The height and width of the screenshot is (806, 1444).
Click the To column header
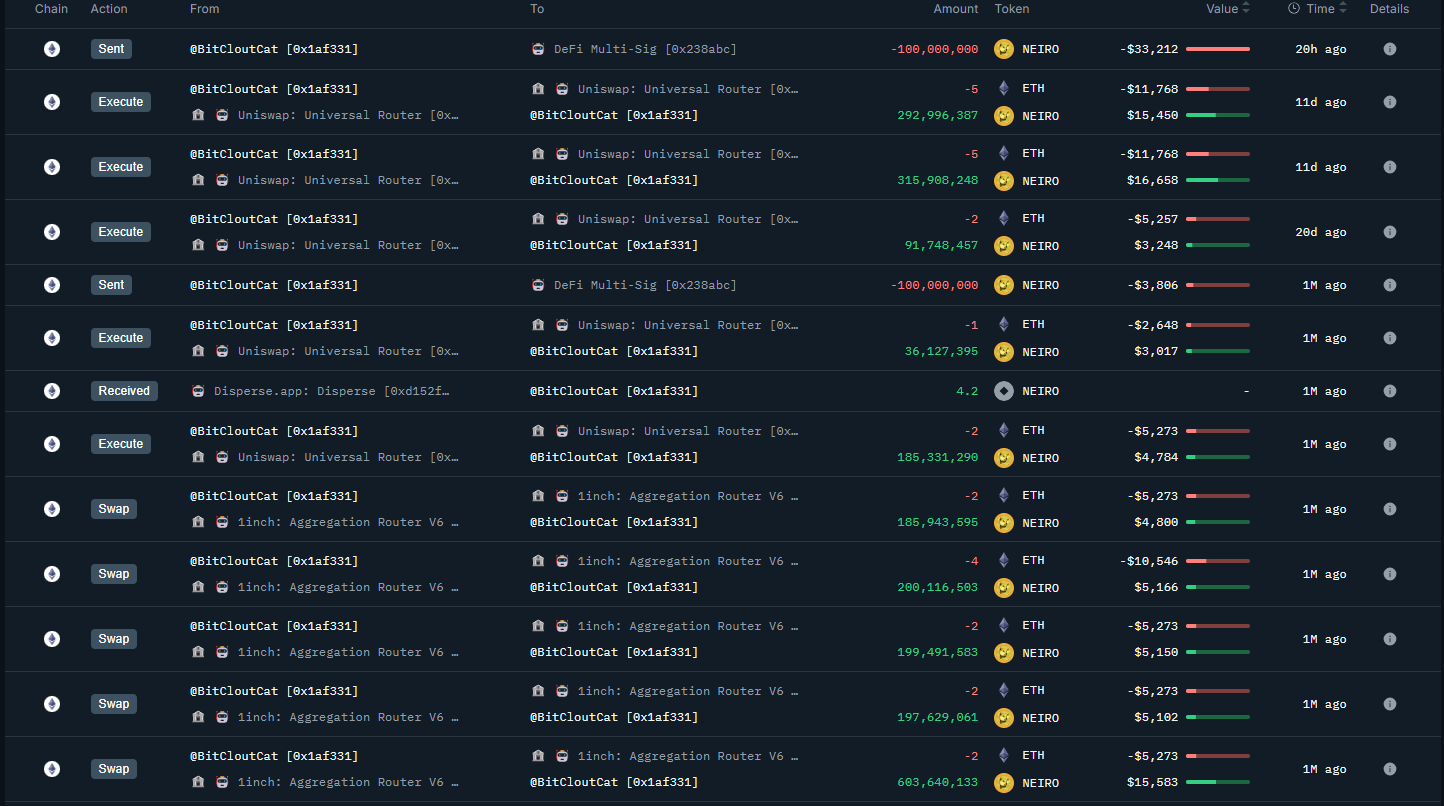pyautogui.click(x=537, y=9)
